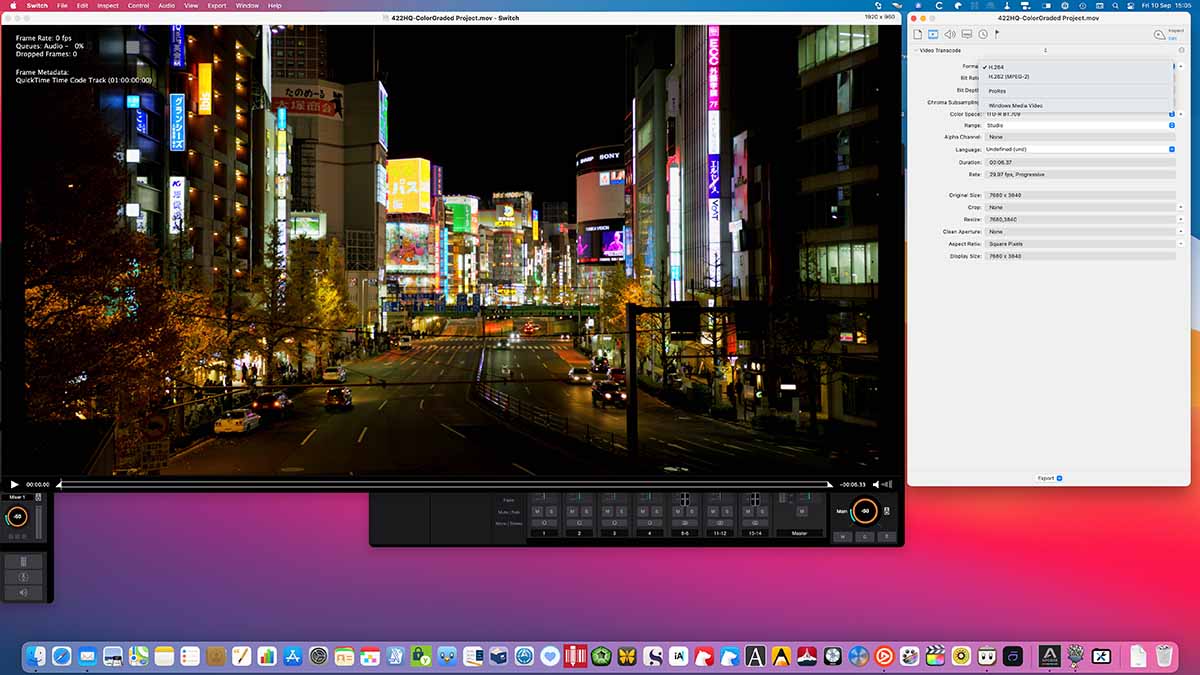Open the Audio menu
This screenshot has height=675, width=1200.
click(167, 5)
